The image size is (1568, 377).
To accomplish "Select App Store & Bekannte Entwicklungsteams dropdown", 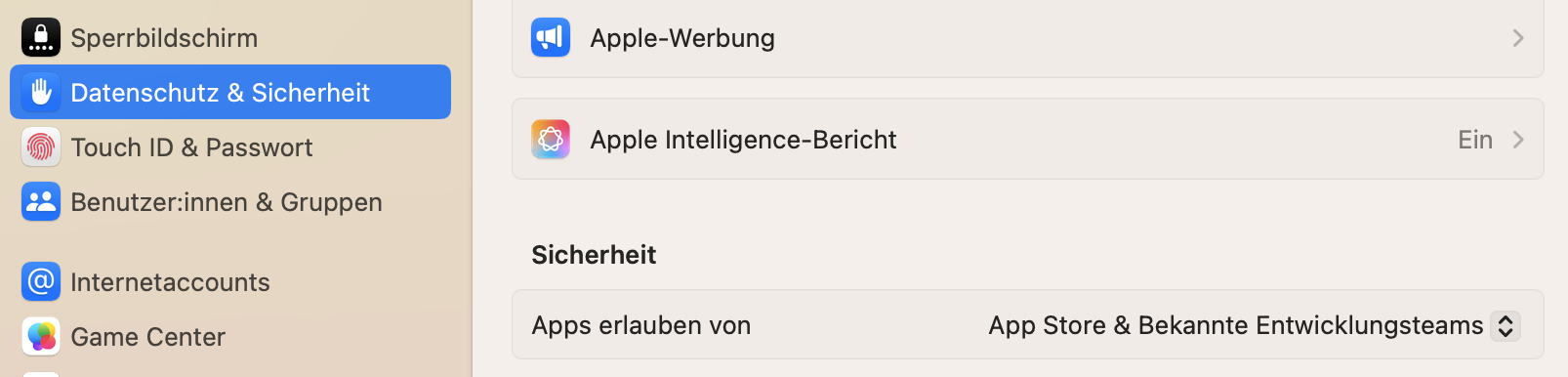I will coord(1254,325).
